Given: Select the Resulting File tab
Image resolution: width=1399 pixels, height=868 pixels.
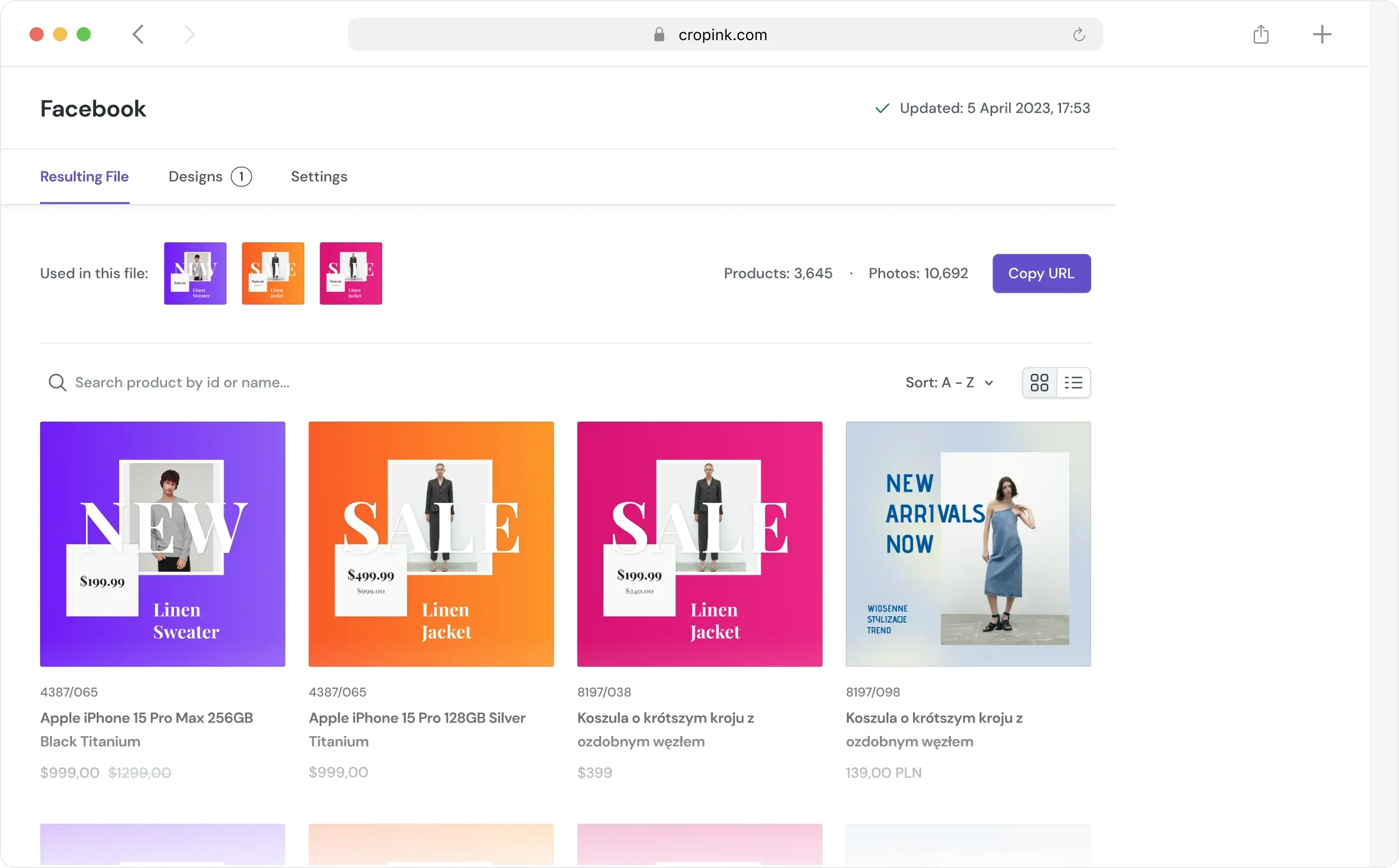Looking at the screenshot, I should click(x=84, y=176).
